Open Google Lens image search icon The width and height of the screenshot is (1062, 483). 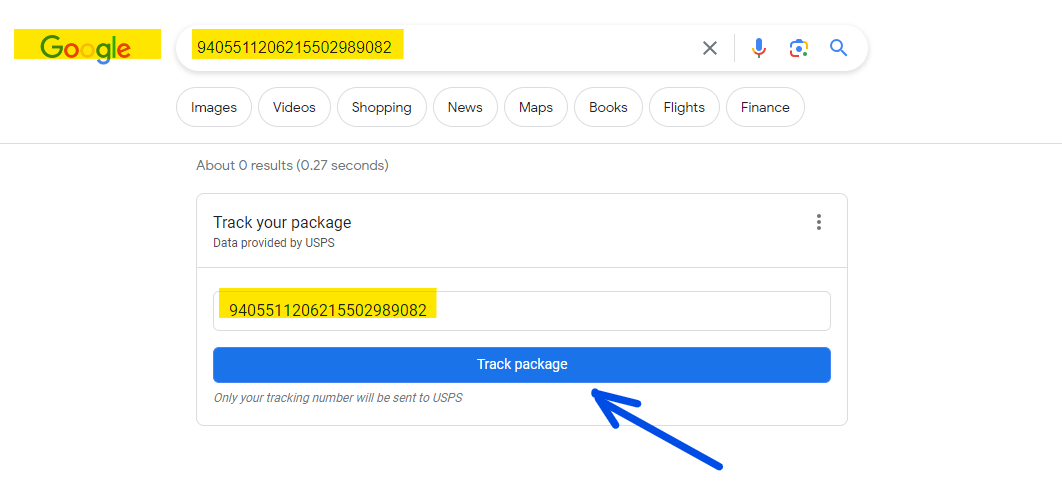799,48
